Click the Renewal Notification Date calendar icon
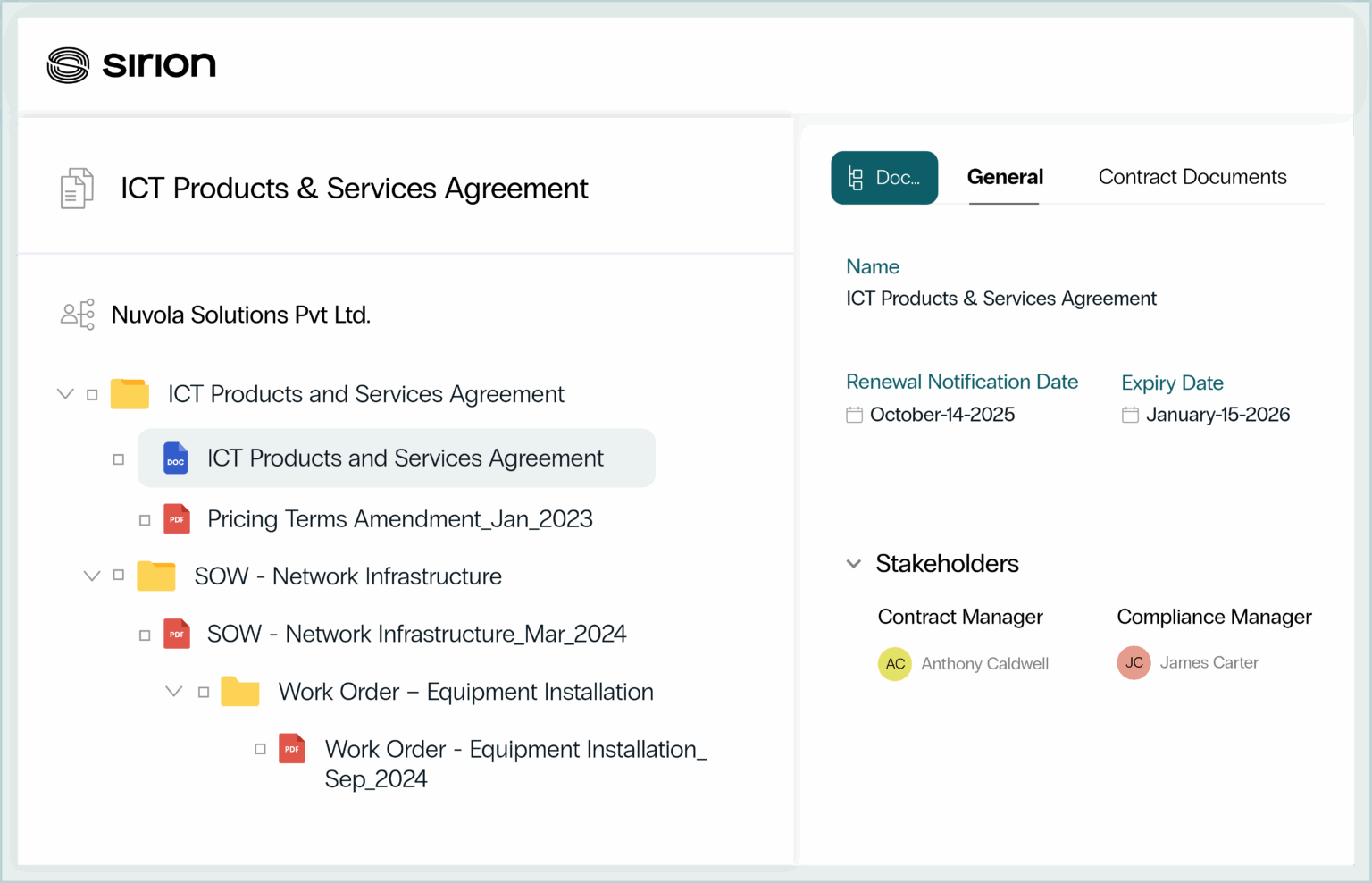The image size is (1372, 883). pos(855,415)
